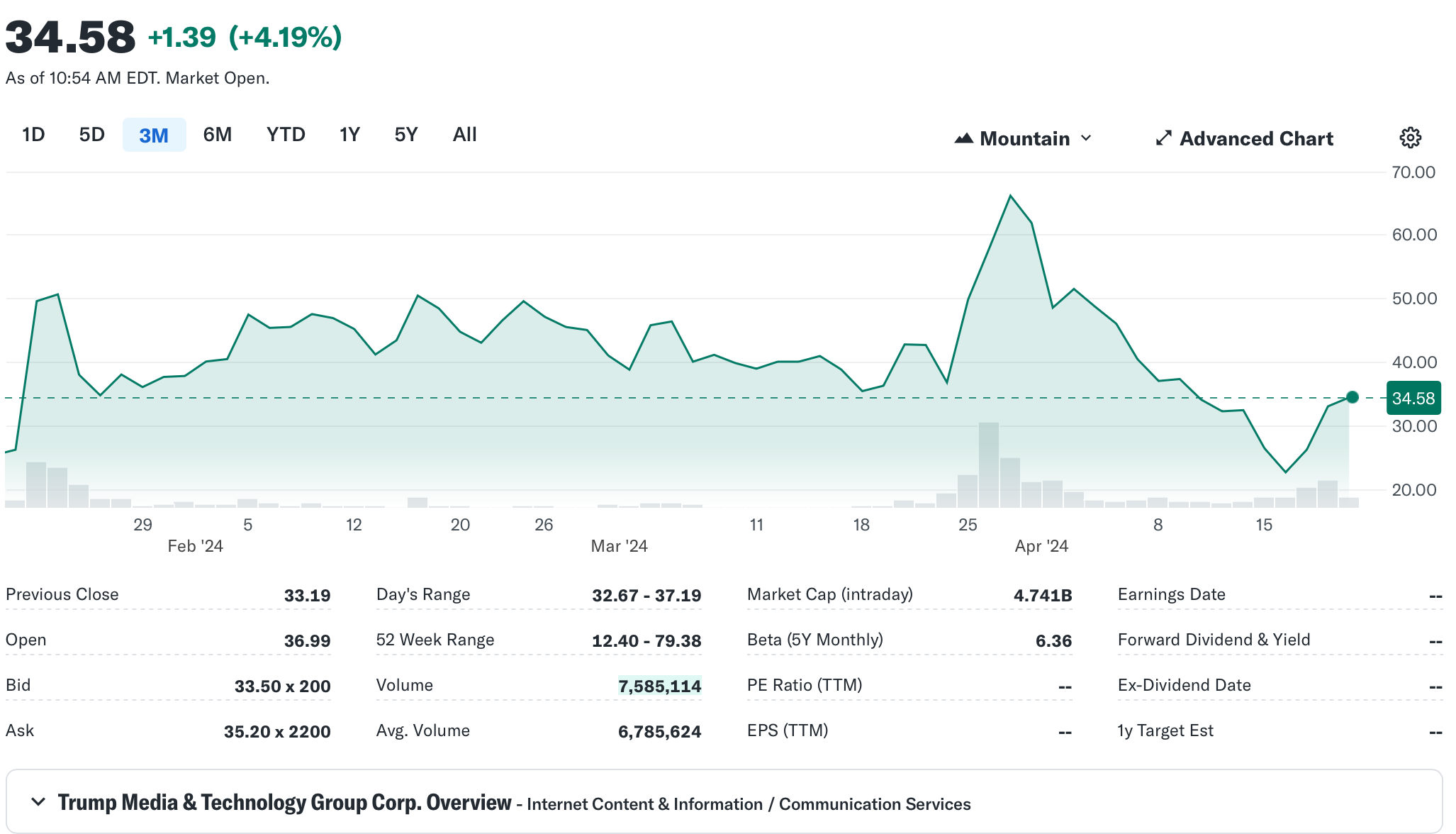Switch to the YTD time range
This screenshot has width=1456, height=834.
(x=286, y=135)
